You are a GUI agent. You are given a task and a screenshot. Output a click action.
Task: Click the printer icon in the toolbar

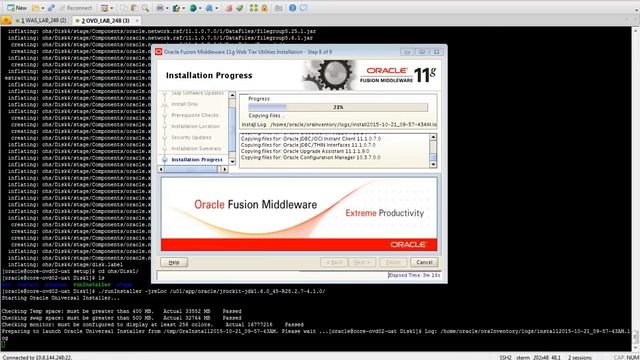pos(160,8)
